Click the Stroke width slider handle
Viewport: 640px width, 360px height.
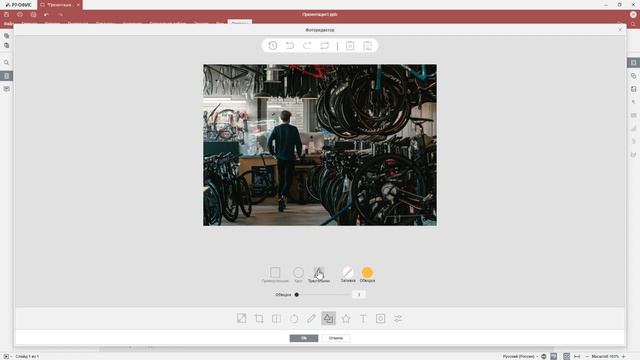tap(297, 294)
